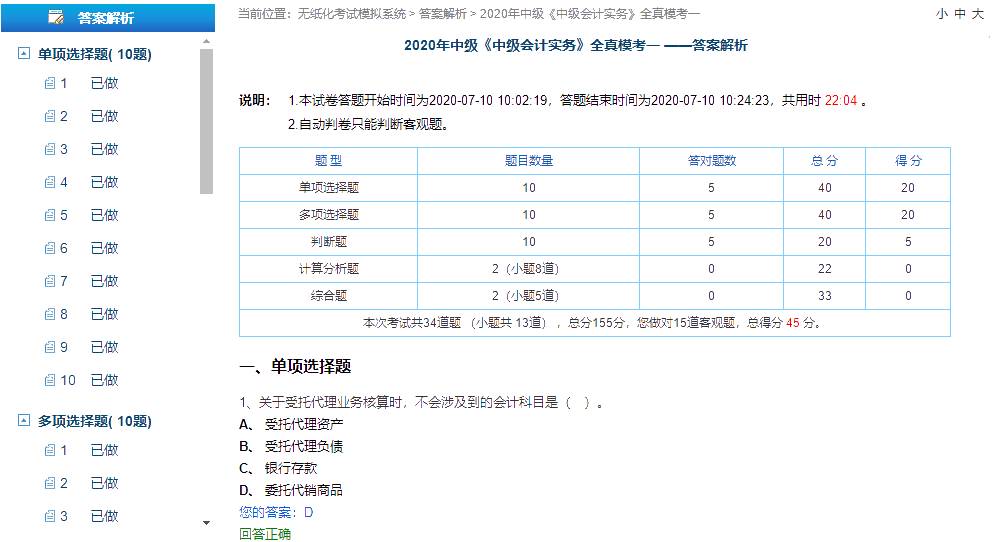Viewport: 992px width, 542px height.
Task: Click the sidebar scrollbar thumb
Action: pyautogui.click(x=206, y=121)
